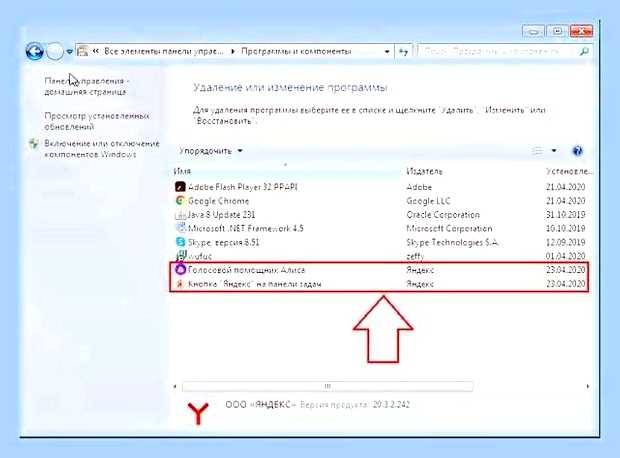Close the Programs and Features window
Viewport: 620px width, 458px height.
pos(581,31)
